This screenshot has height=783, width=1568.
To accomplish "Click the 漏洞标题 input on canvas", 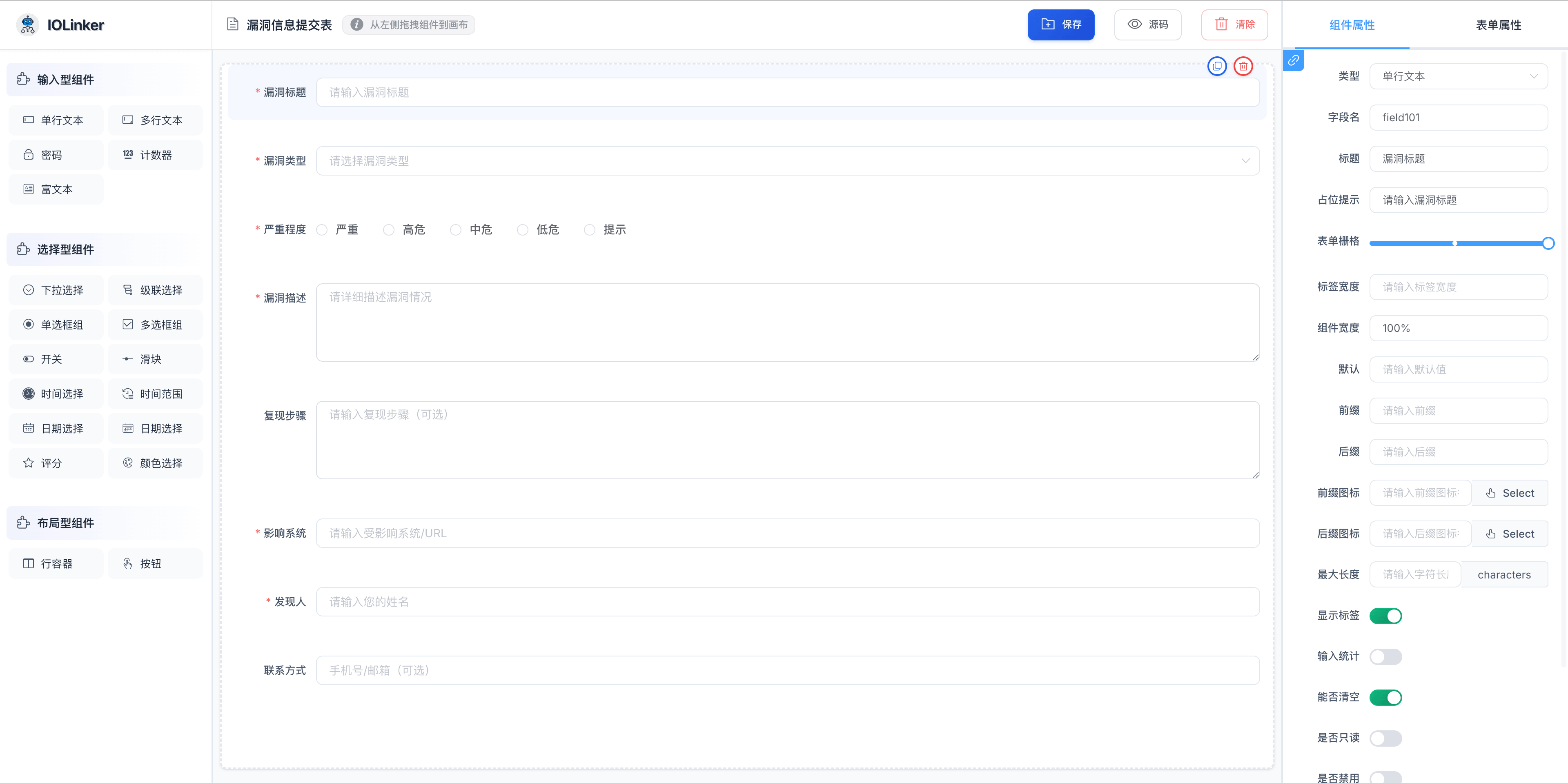I will (x=788, y=93).
